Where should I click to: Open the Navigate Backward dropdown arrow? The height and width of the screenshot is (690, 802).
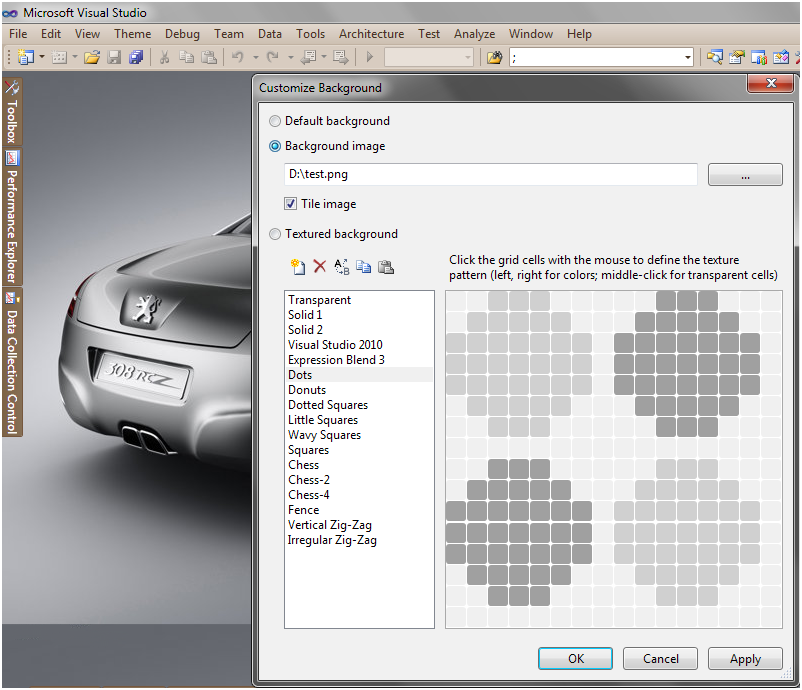click(324, 57)
